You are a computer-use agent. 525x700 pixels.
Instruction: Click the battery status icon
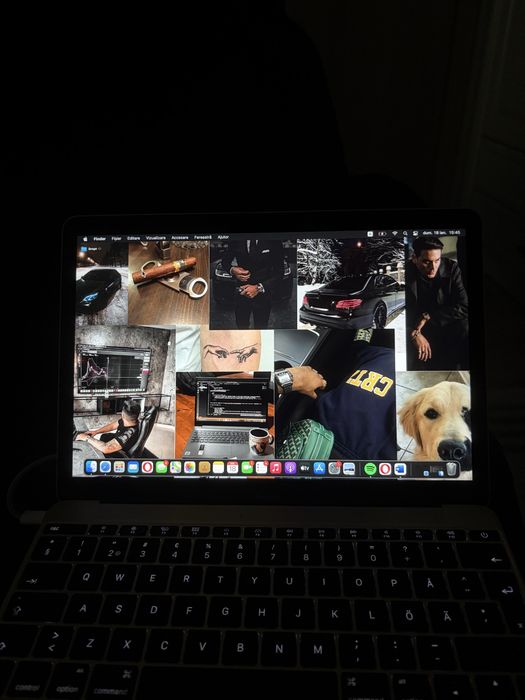tap(382, 233)
